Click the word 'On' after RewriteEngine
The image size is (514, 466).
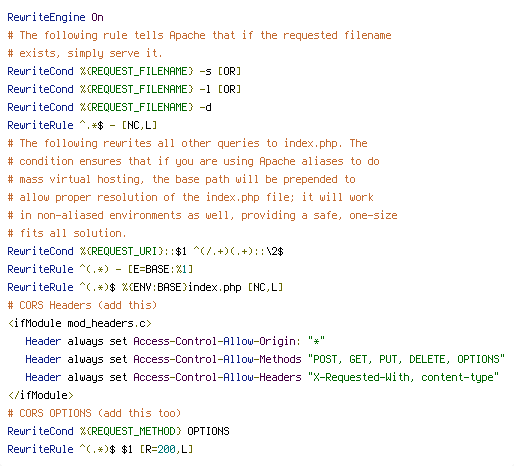[x=97, y=17]
